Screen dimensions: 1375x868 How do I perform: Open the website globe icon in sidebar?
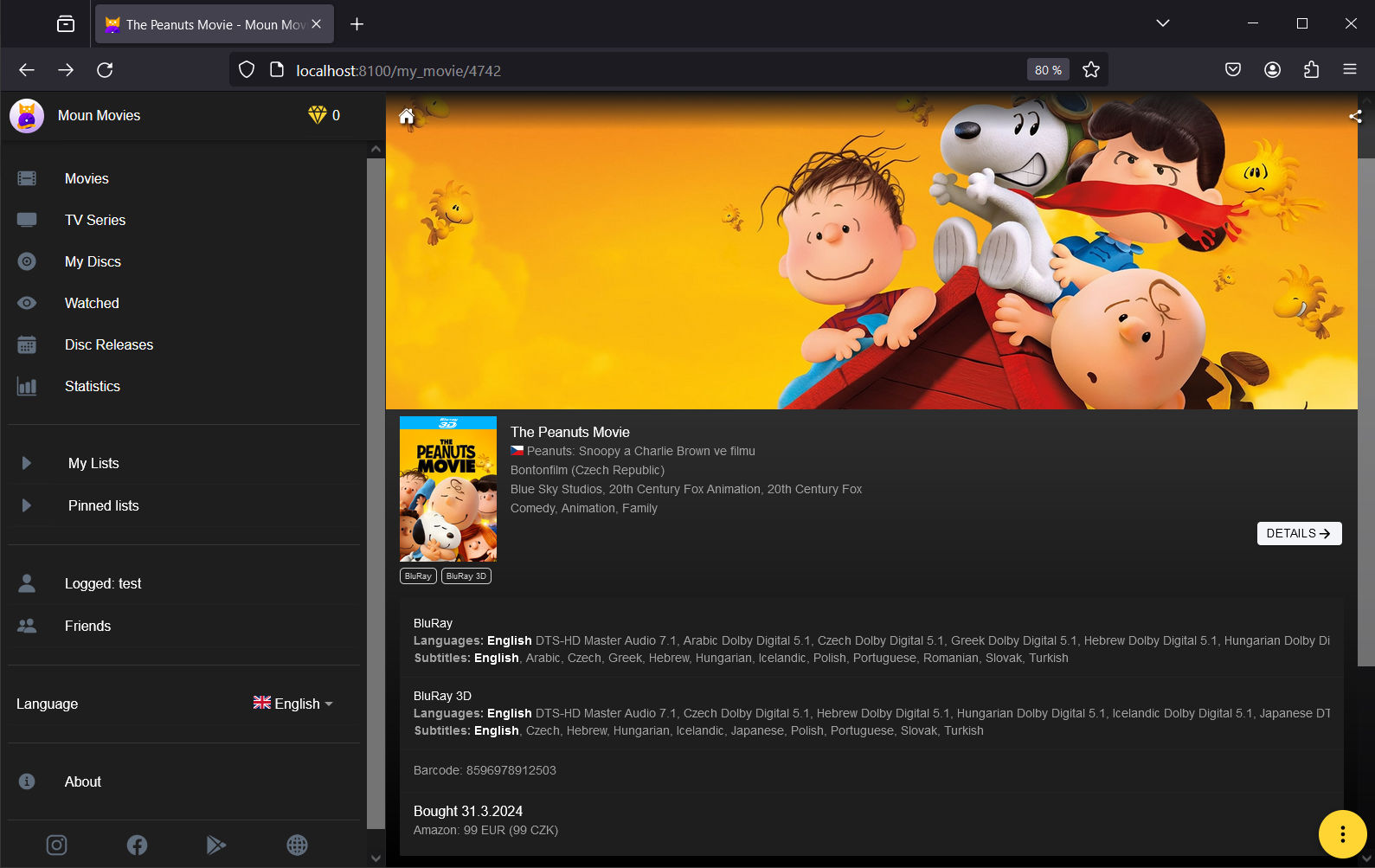(x=297, y=845)
